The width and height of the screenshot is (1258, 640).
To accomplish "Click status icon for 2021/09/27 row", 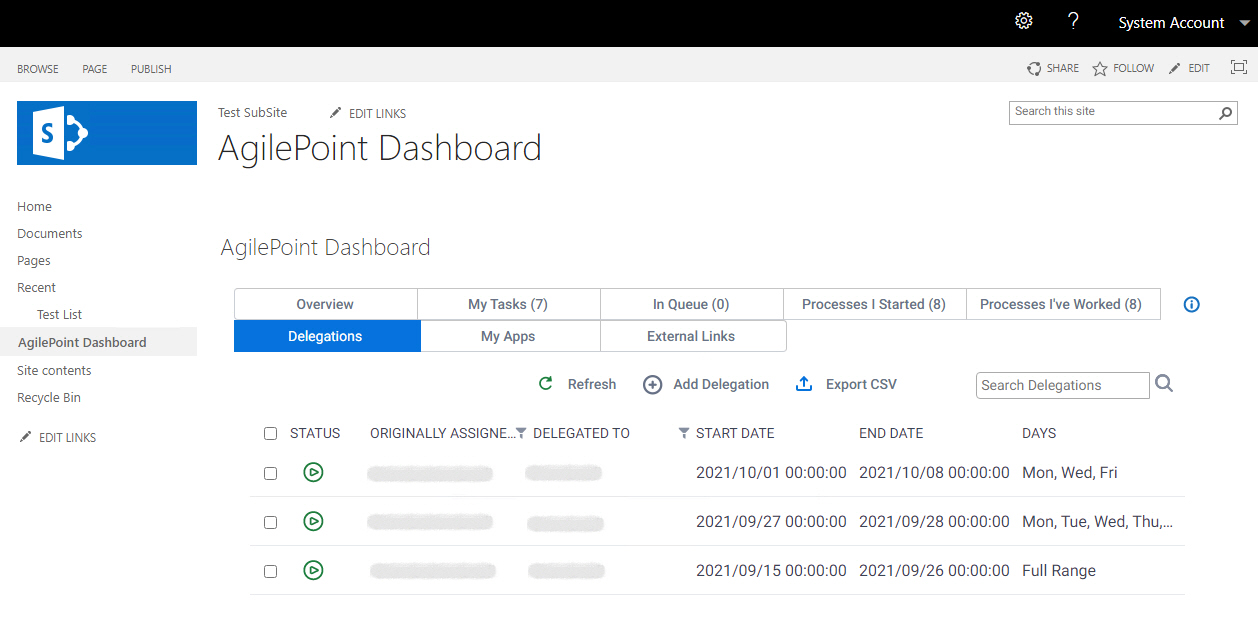I will tap(313, 521).
